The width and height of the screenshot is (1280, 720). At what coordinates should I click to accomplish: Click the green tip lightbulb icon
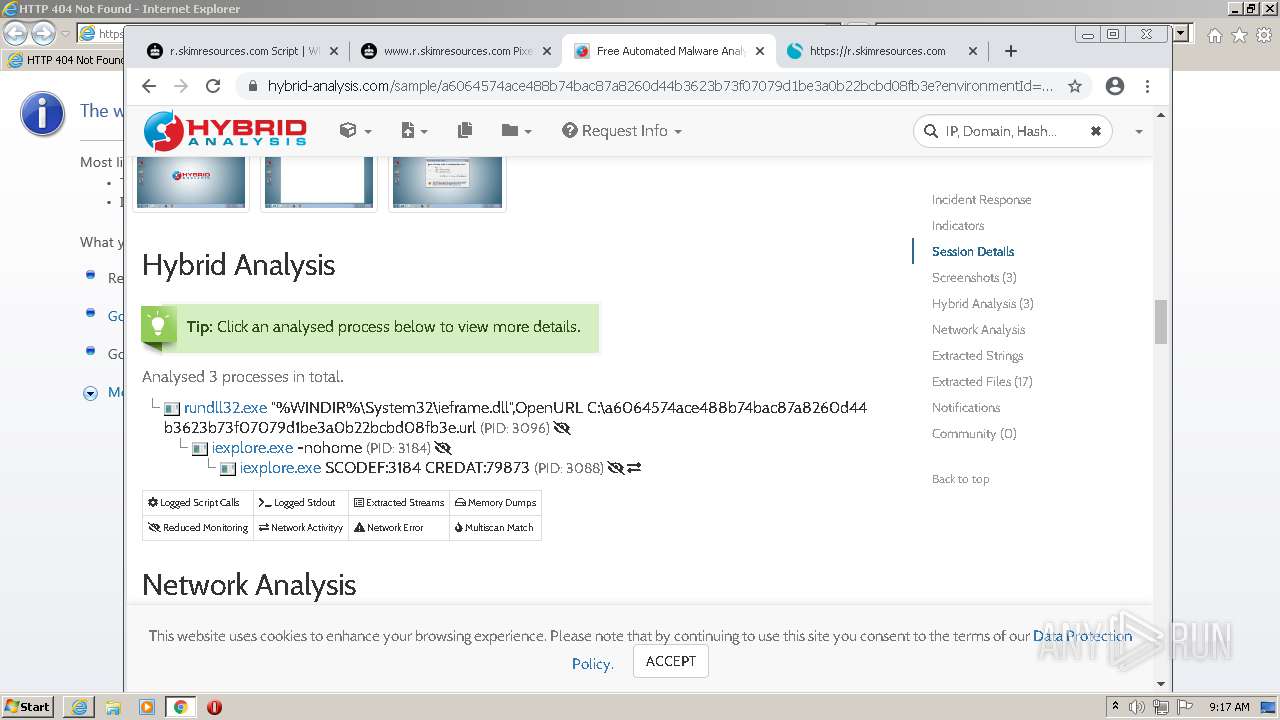tap(158, 326)
